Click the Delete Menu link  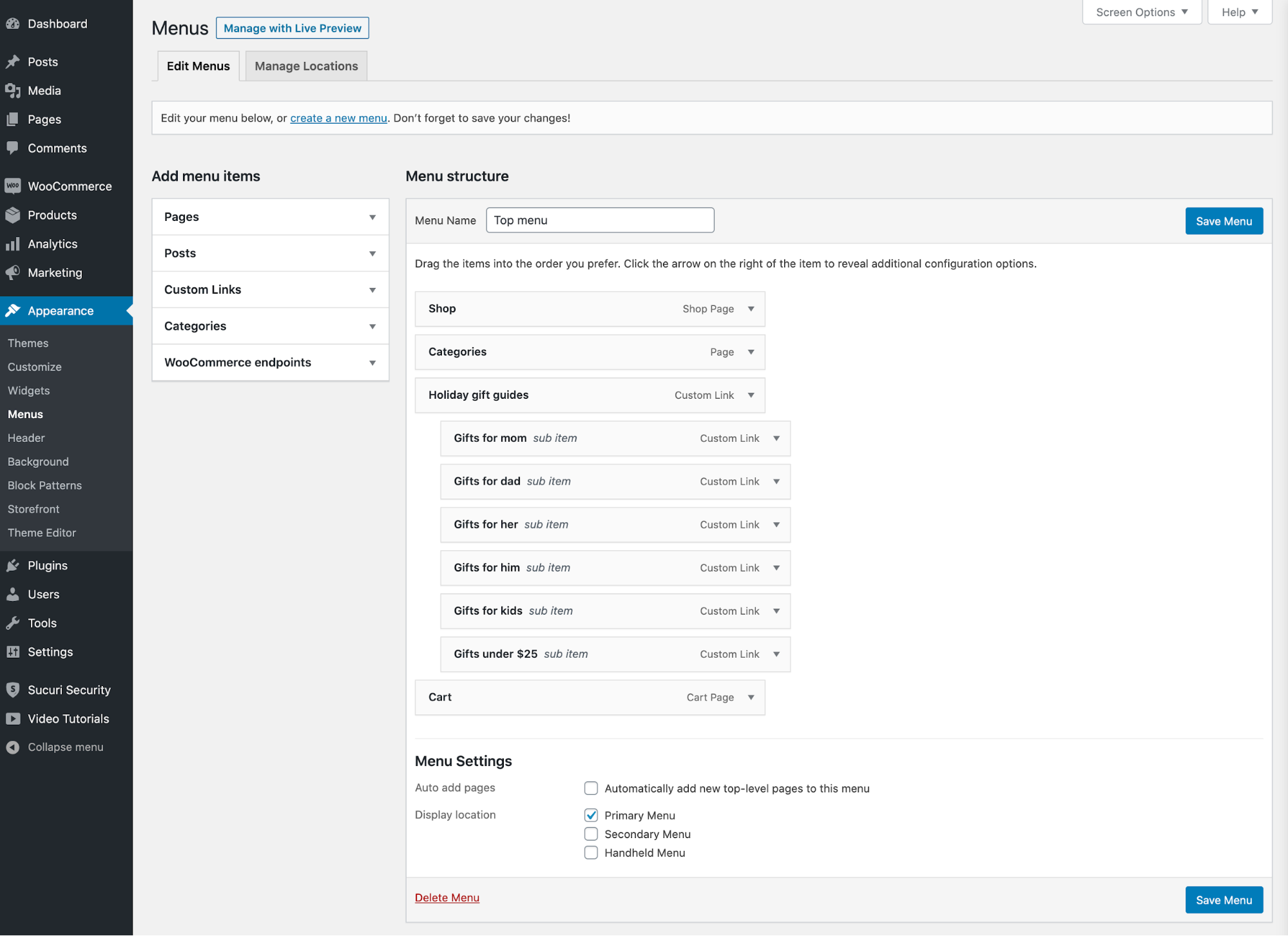tap(447, 897)
